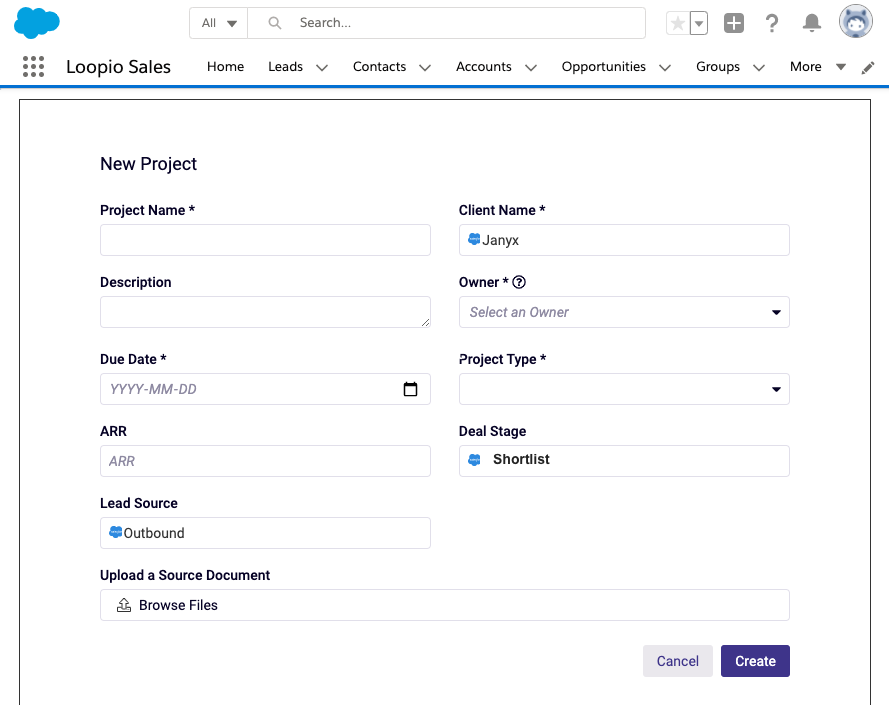Screen dimensions: 889x705
Task: Click the Create button
Action: click(x=754, y=661)
